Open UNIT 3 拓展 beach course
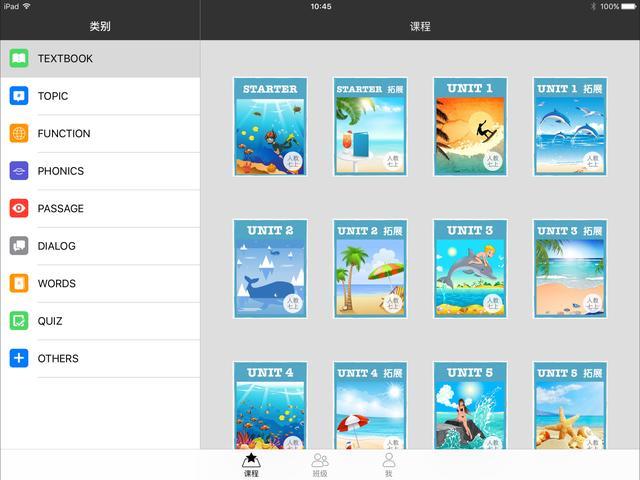This screenshot has height=480, width=640. point(570,269)
